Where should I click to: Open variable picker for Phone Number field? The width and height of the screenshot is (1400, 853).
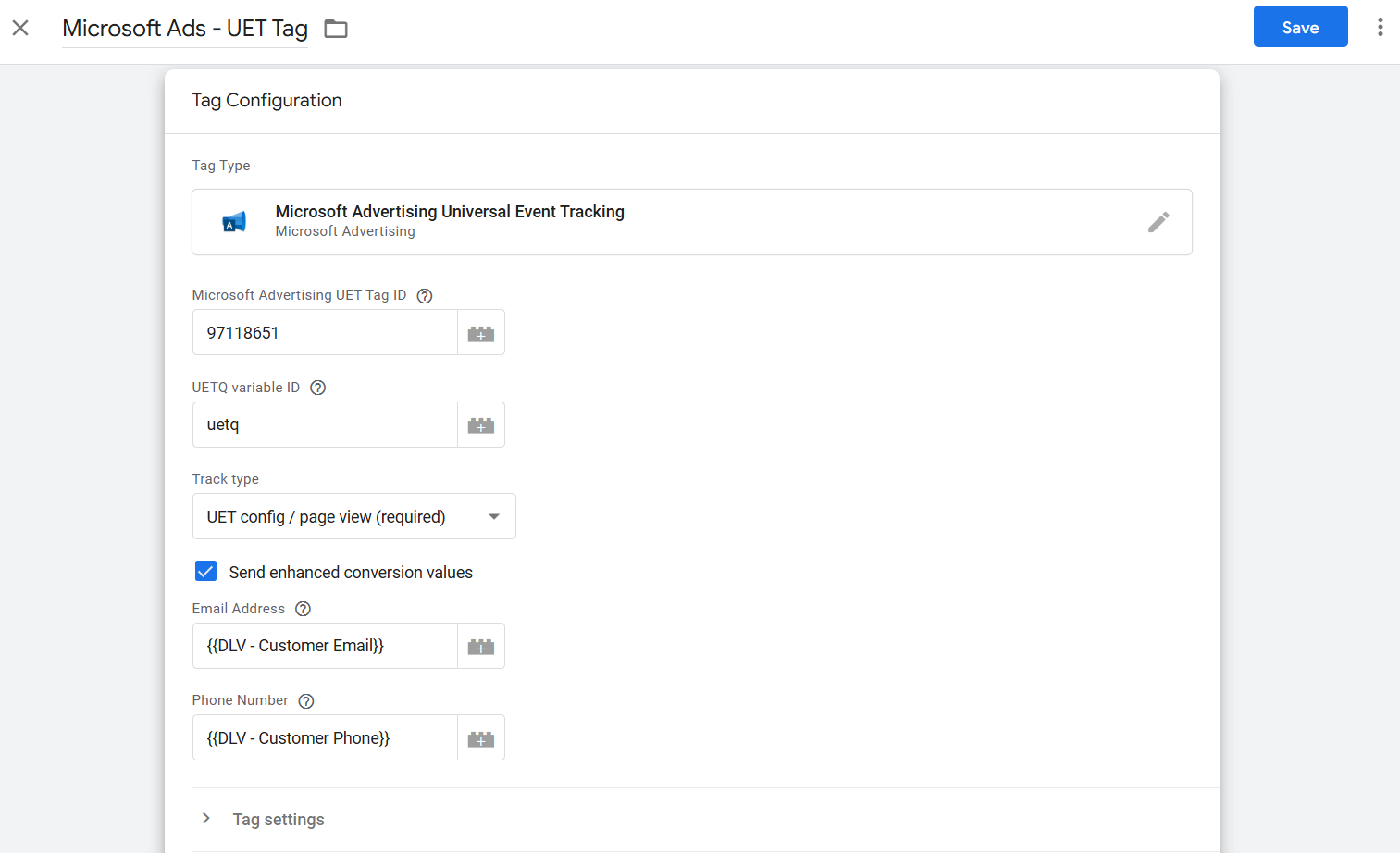pos(480,738)
